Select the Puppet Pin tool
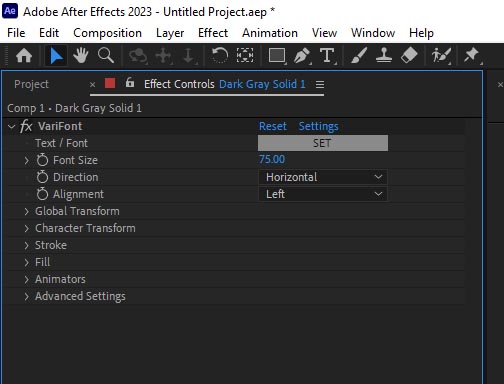Image resolution: width=504 pixels, height=384 pixels. pos(472,56)
